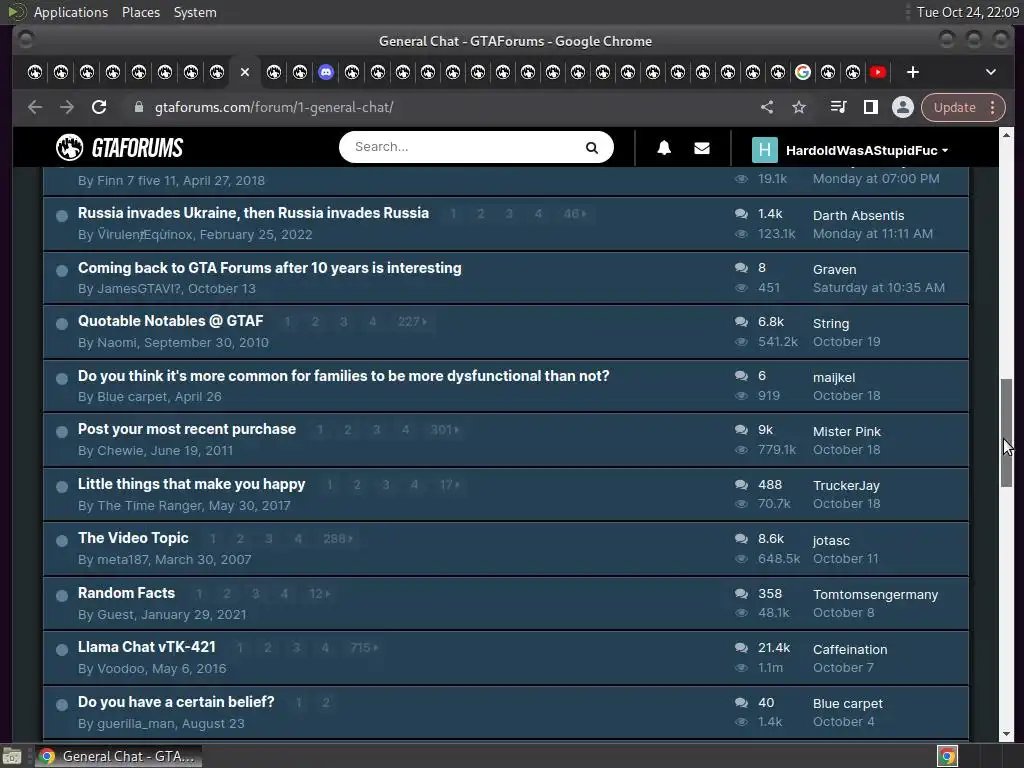Go to last page 288 of Video Topic
The width and height of the screenshot is (1024, 768).
(x=337, y=539)
